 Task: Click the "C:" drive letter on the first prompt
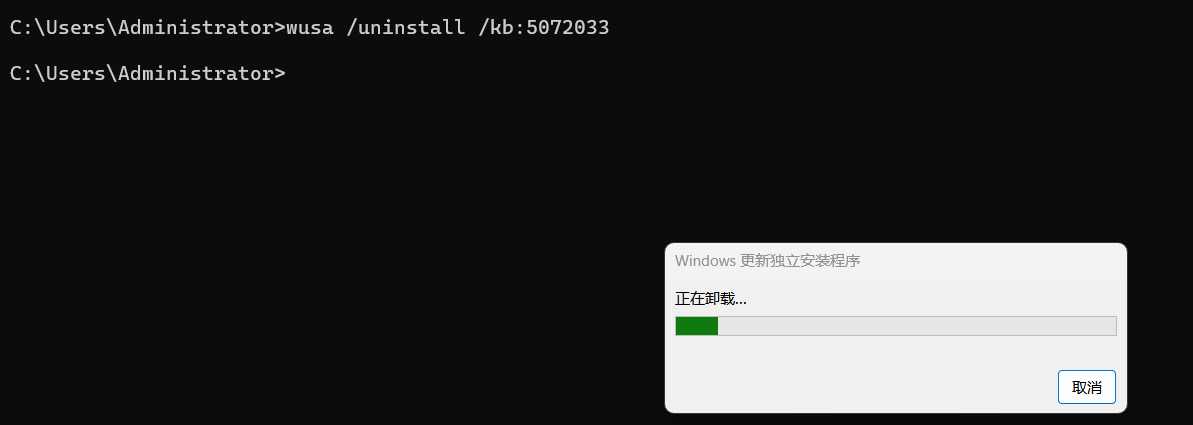(21, 28)
